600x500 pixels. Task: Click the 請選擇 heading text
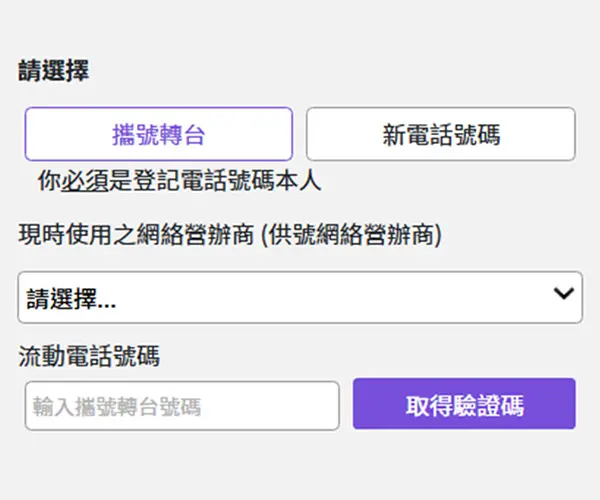coord(53,73)
